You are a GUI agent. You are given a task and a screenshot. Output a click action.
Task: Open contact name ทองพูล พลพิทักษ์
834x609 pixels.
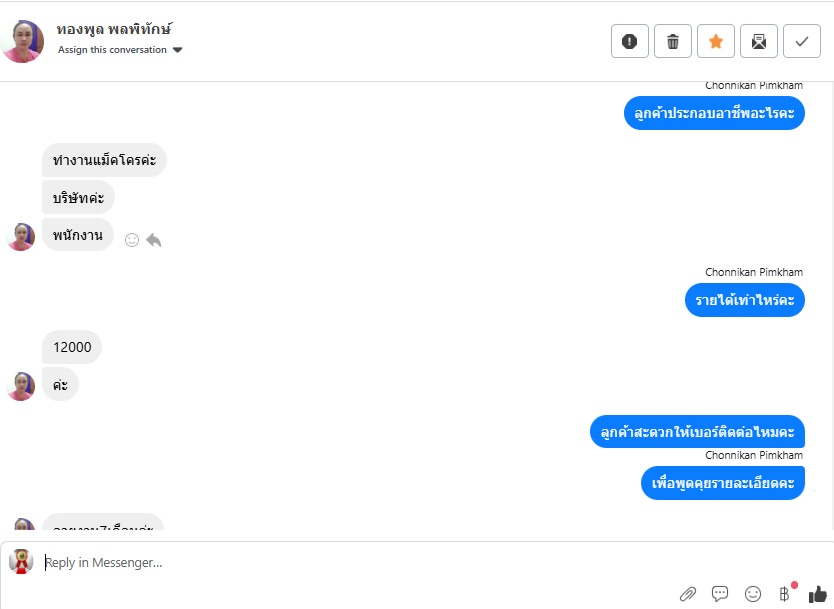click(114, 29)
